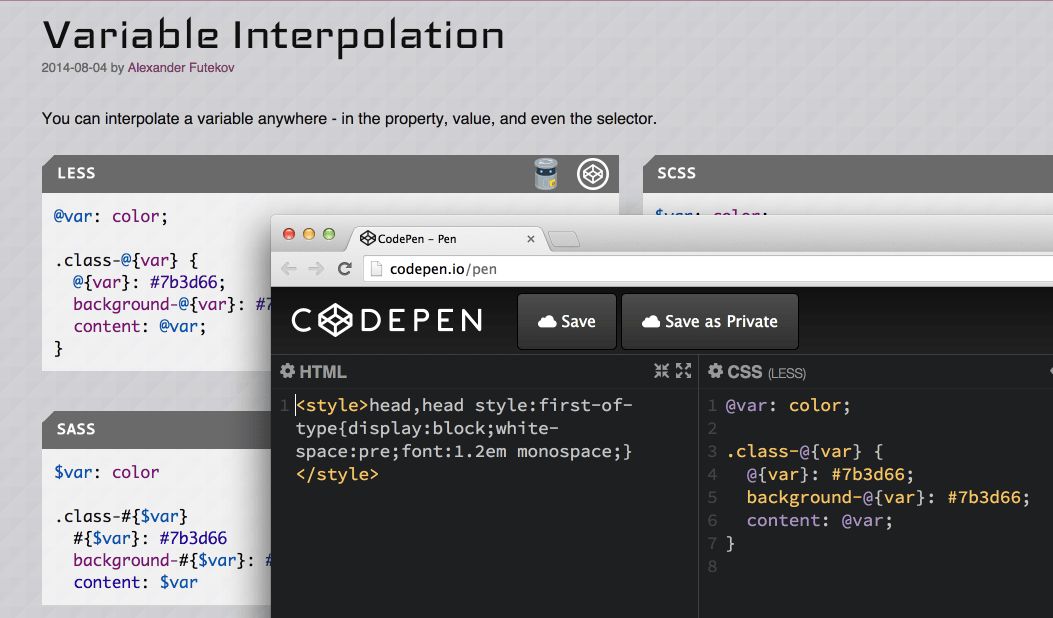Open the HTML panel settings gear

287,371
